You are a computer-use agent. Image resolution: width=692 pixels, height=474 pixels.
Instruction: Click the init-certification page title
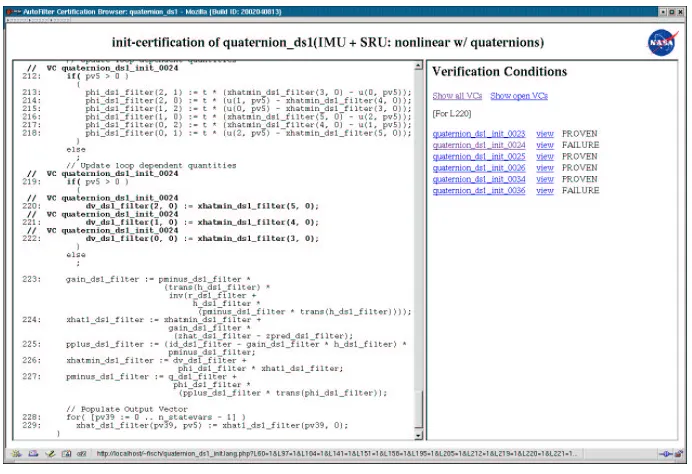tap(327, 42)
